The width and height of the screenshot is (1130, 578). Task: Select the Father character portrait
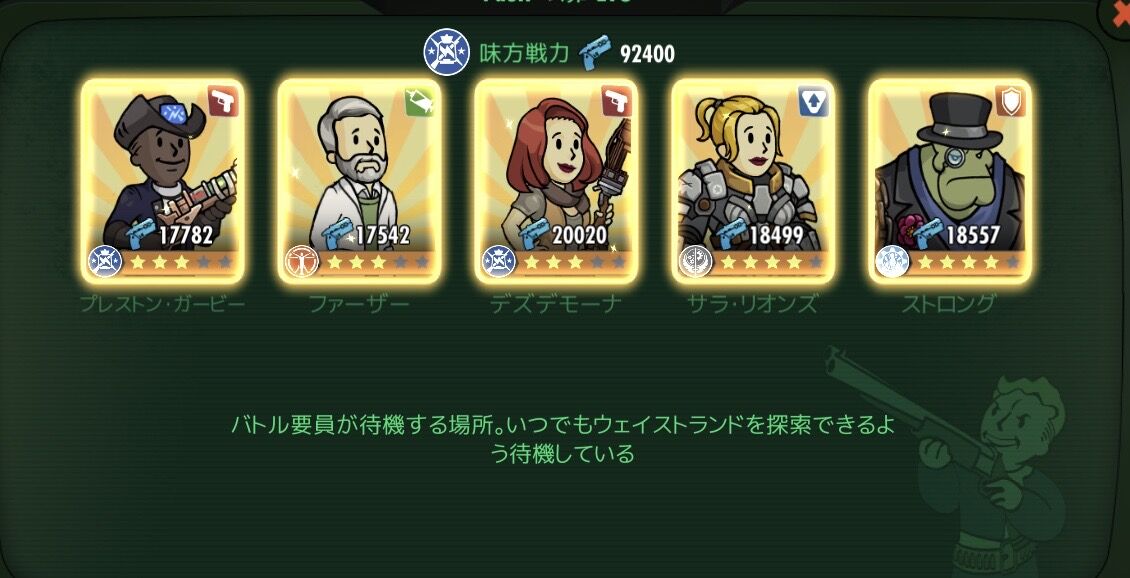360,180
